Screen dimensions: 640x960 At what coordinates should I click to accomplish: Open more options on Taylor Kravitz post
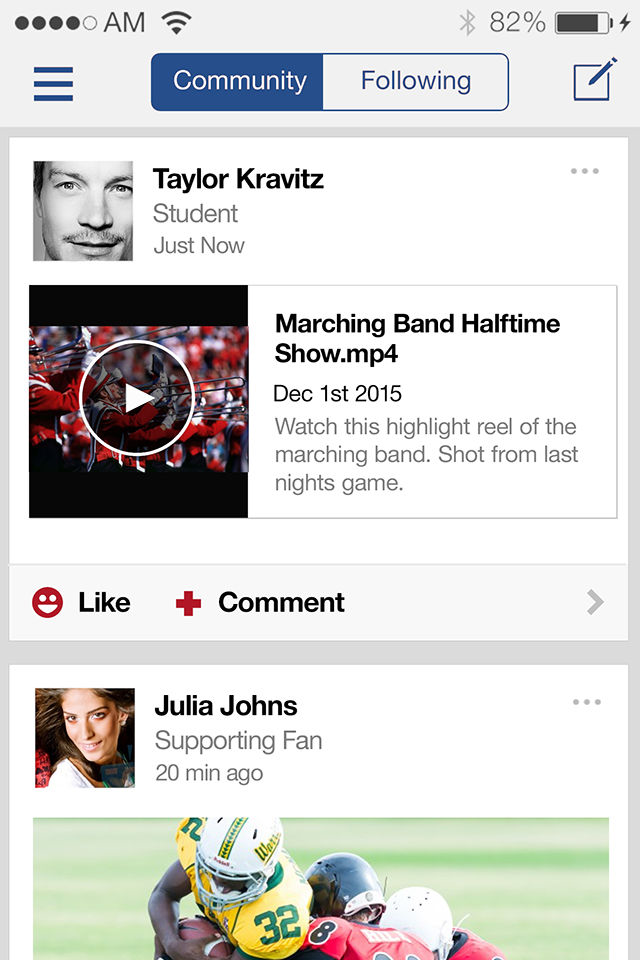pyautogui.click(x=584, y=171)
